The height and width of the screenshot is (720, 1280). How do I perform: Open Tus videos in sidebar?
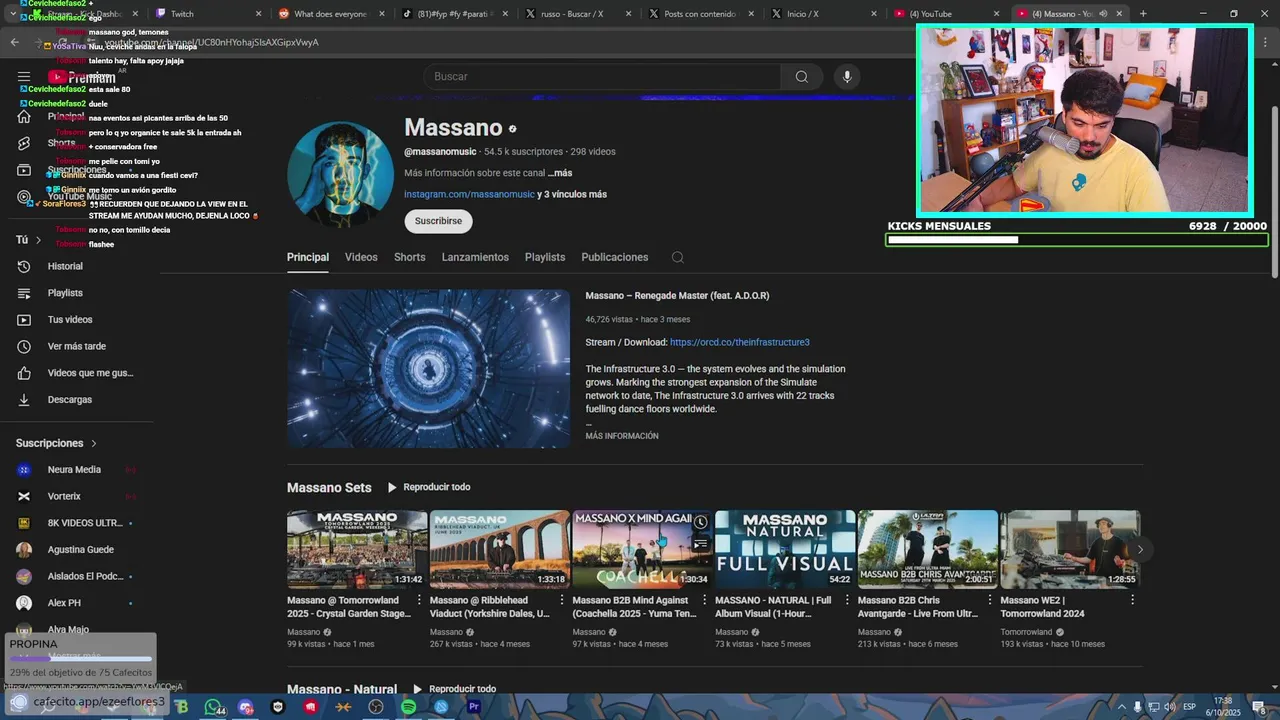69,320
